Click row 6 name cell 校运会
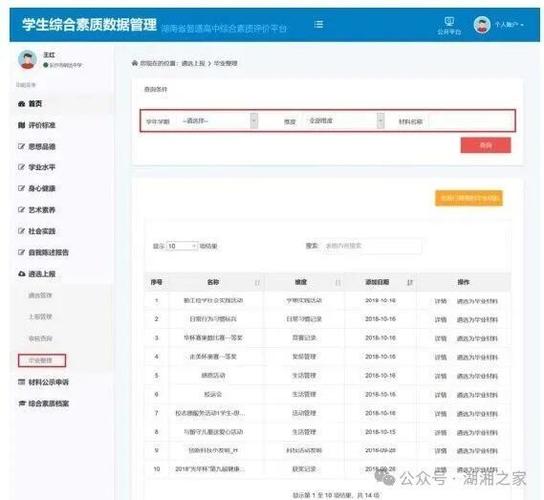Screen dimensions: 544x500 (x=213, y=395)
